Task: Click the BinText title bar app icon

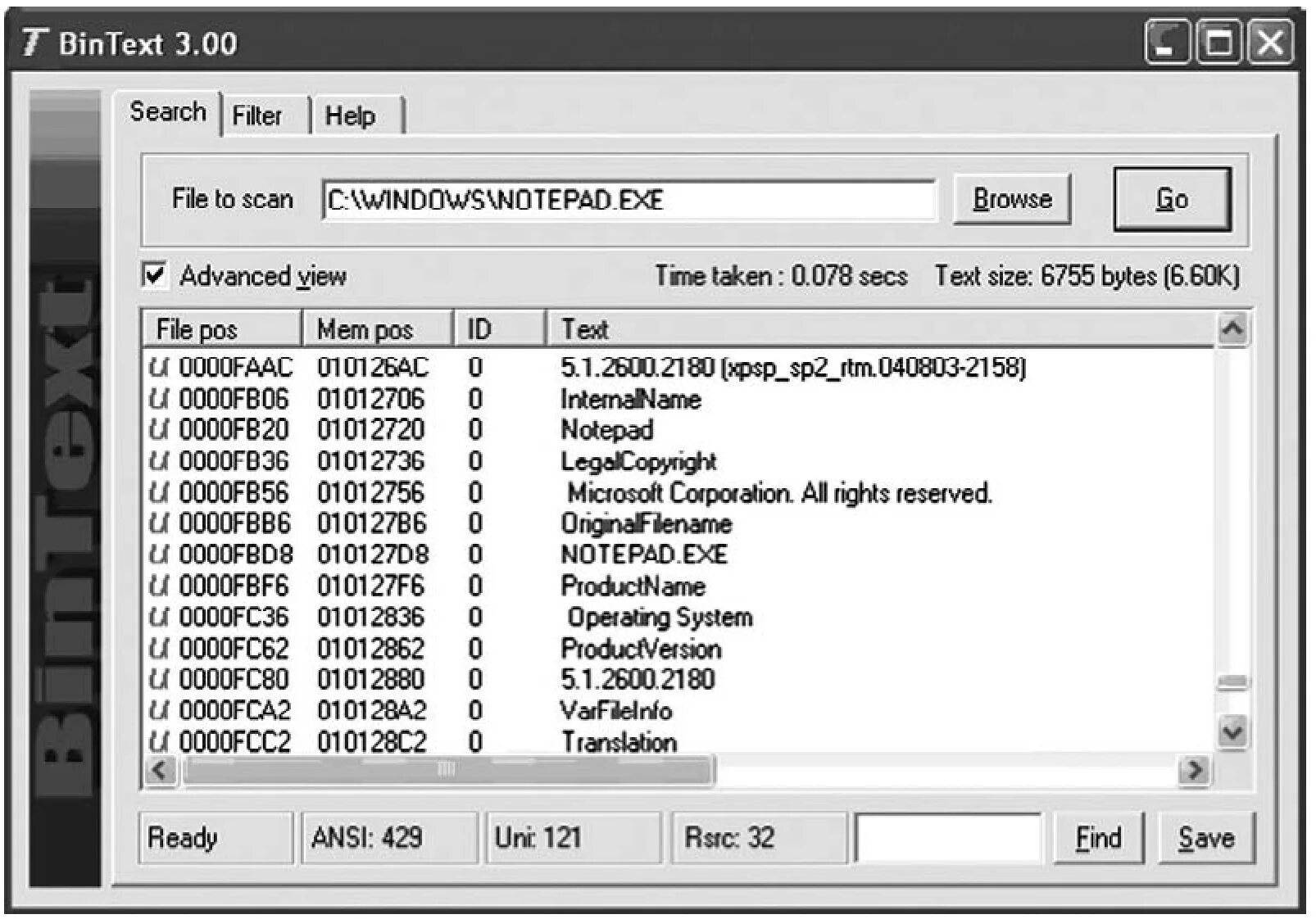Action: point(35,43)
